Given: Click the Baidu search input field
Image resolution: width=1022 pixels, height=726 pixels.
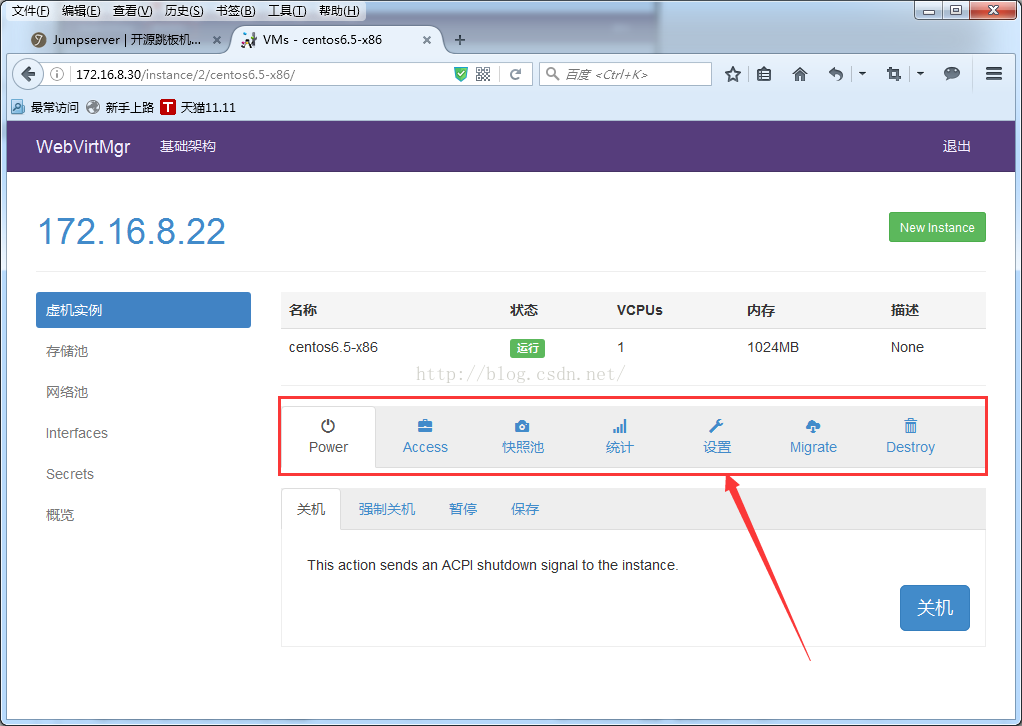Looking at the screenshot, I should click(625, 74).
